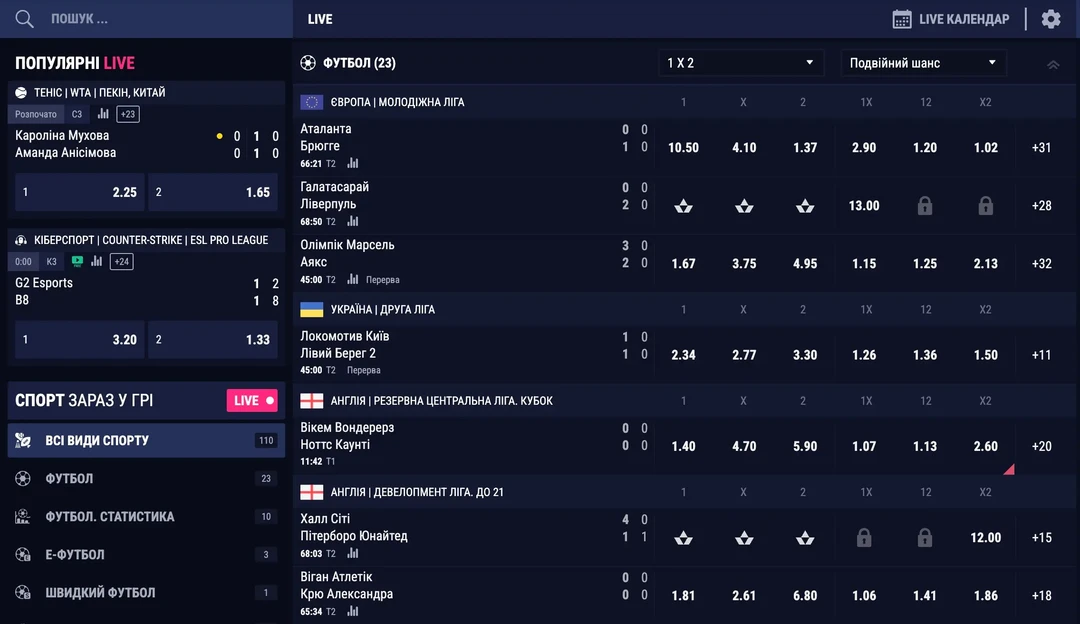Image resolution: width=1080 pixels, height=624 pixels.
Task: Select Е-Футбол in the sports list
Action: click(146, 555)
